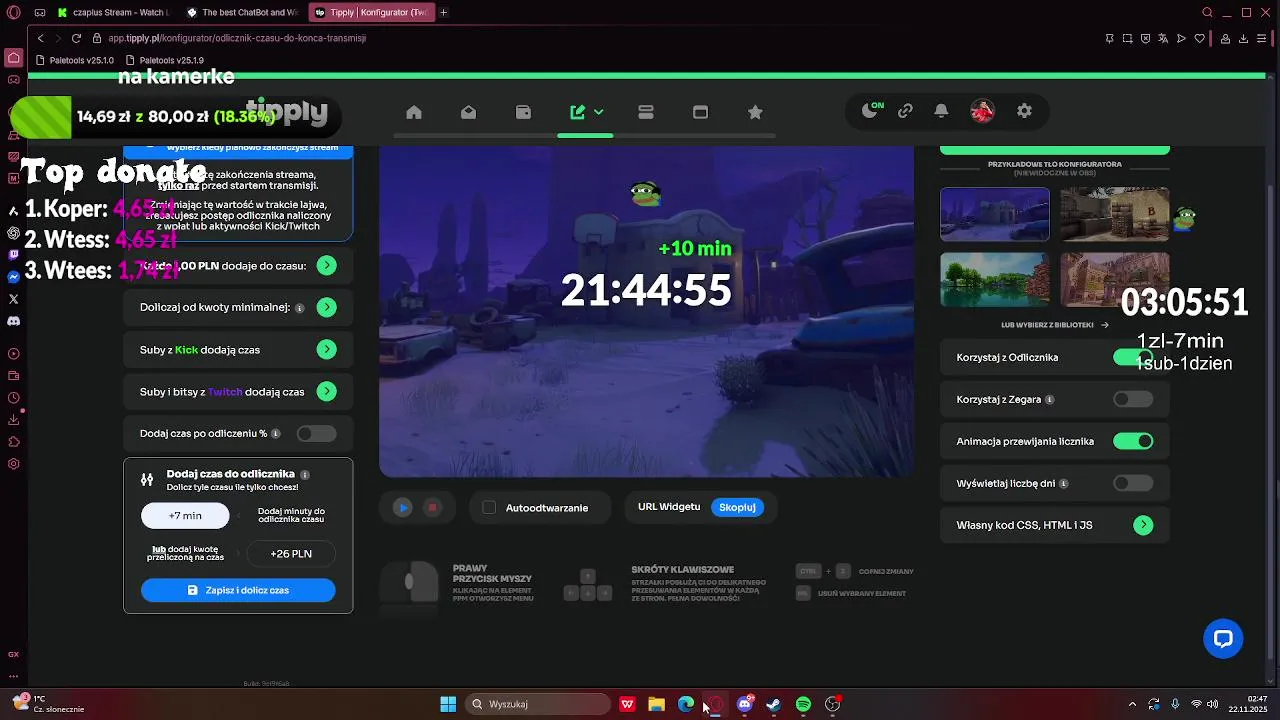Open the envelope messages icon in Tipply nav
Screen dimensions: 1280x720
468,112
